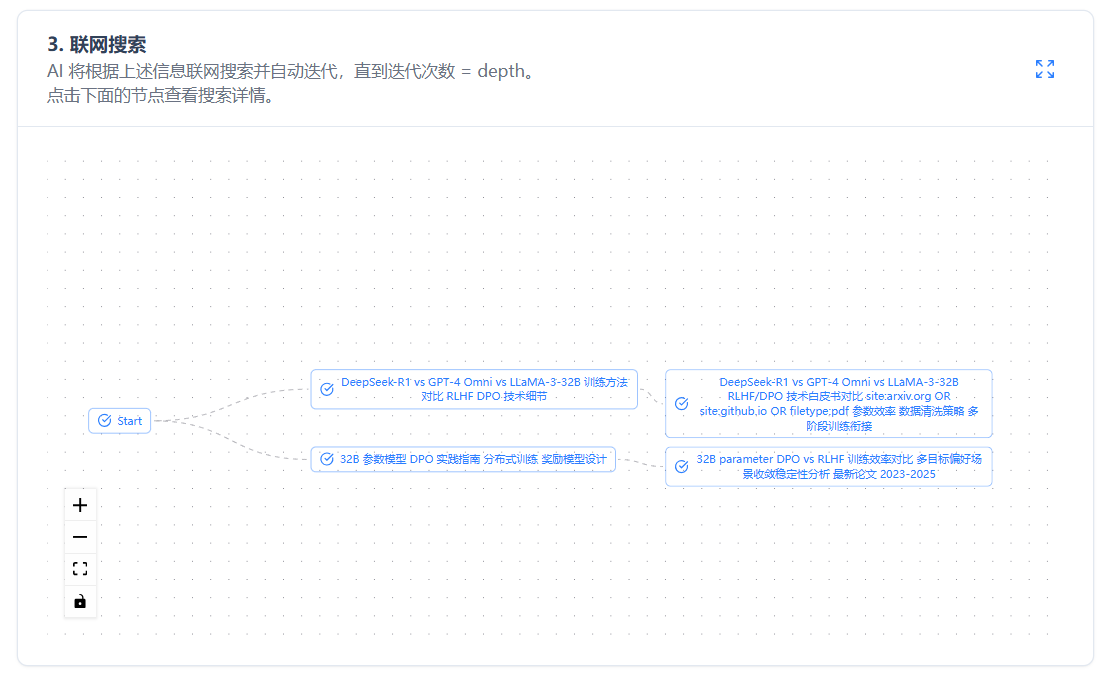
Task: Open the DeepSeek-R1 训练方法对比 RLHF DPO 技术细节 node
Action: (484, 389)
